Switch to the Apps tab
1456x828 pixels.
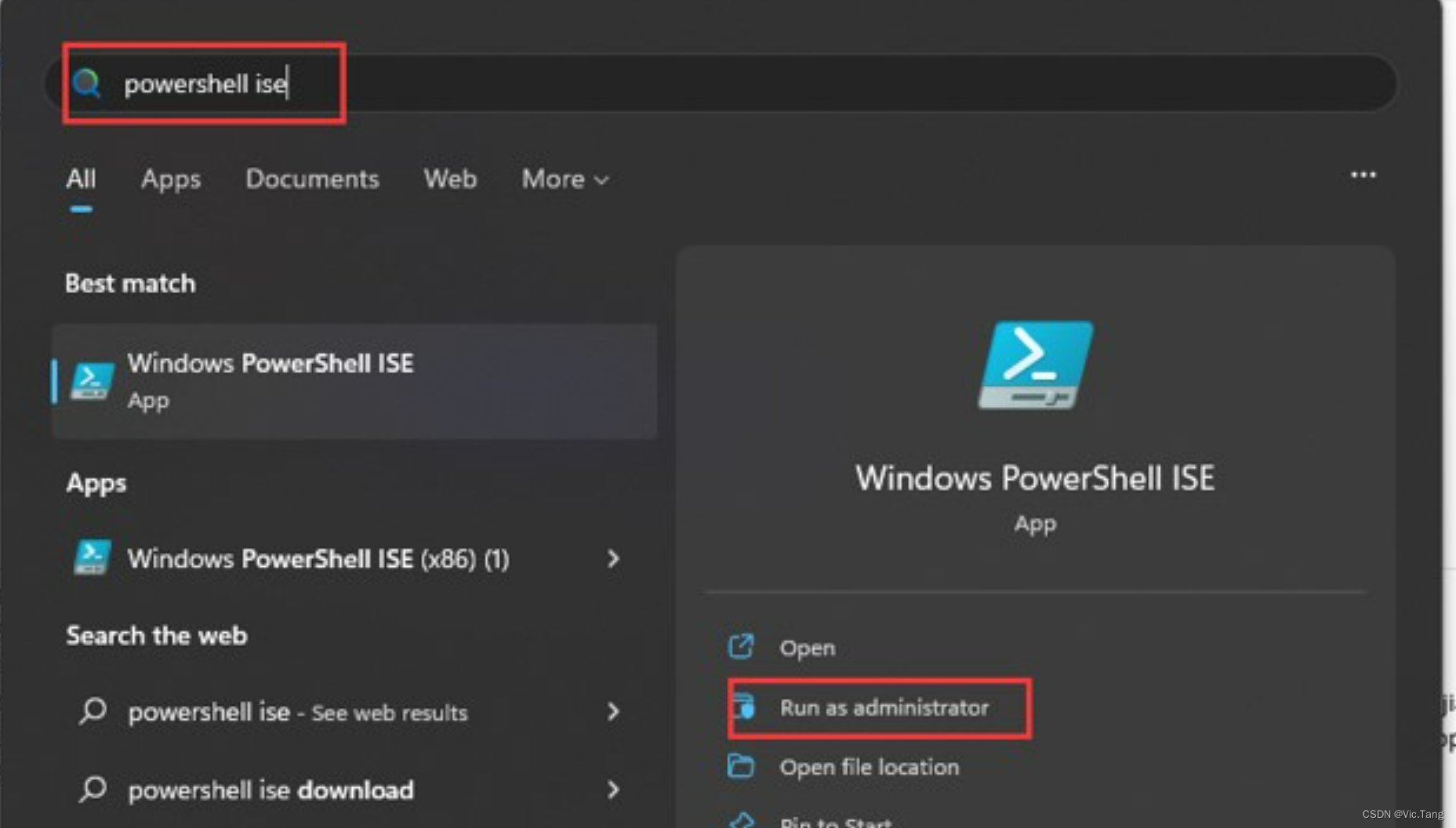pos(170,179)
